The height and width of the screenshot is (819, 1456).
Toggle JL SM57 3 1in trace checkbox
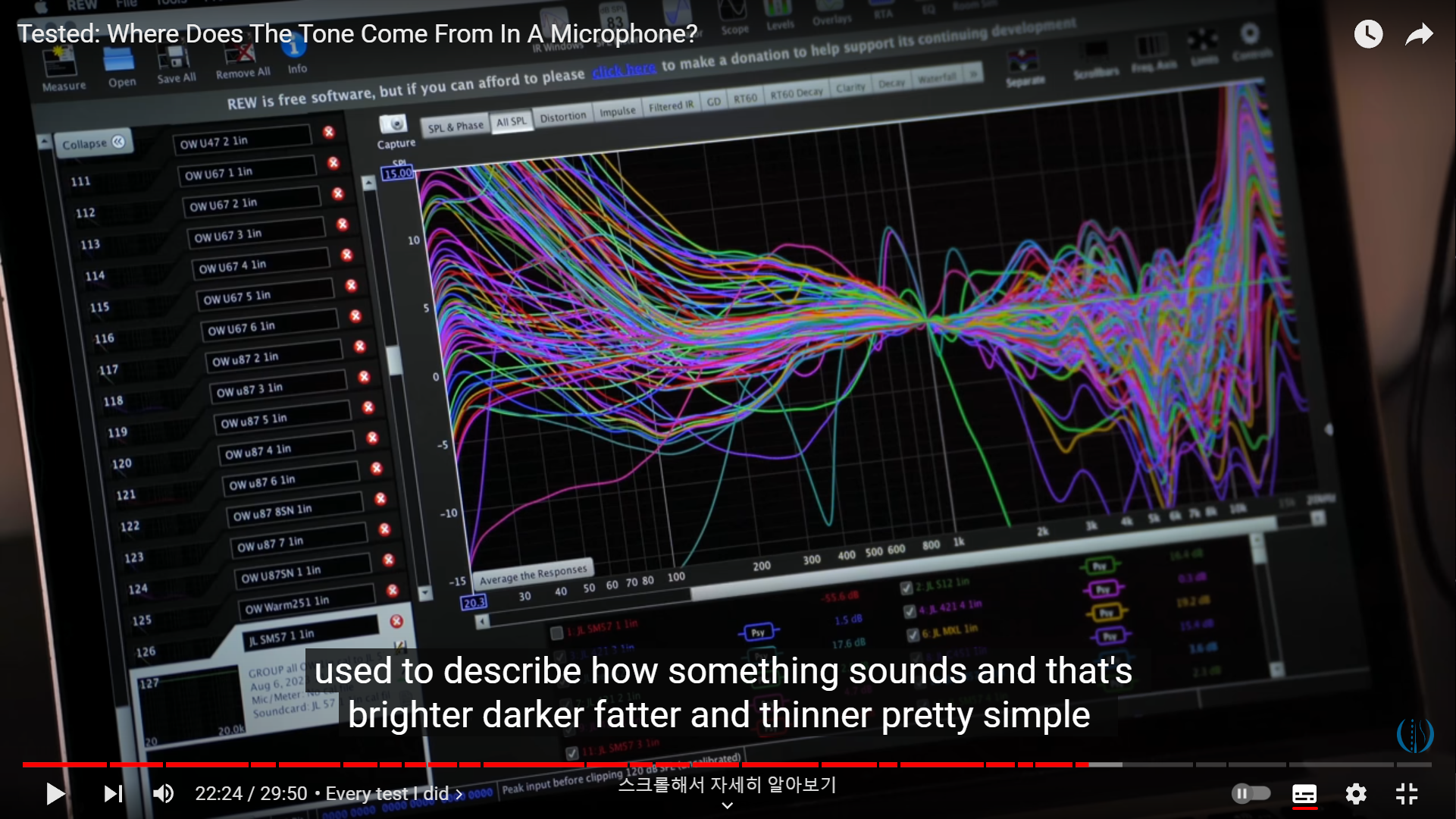(x=572, y=752)
